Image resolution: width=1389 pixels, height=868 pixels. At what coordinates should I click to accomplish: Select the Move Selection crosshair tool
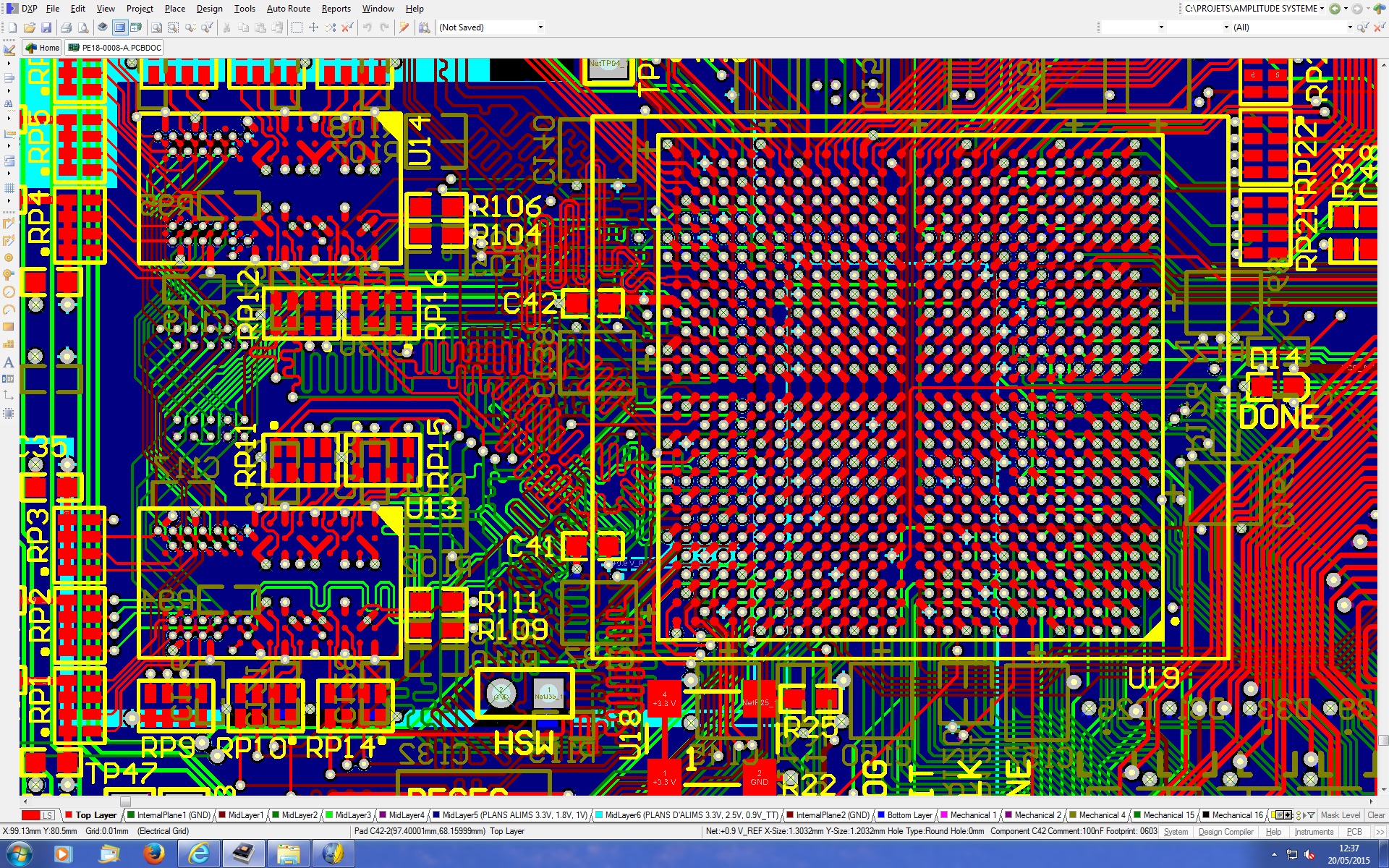313,27
